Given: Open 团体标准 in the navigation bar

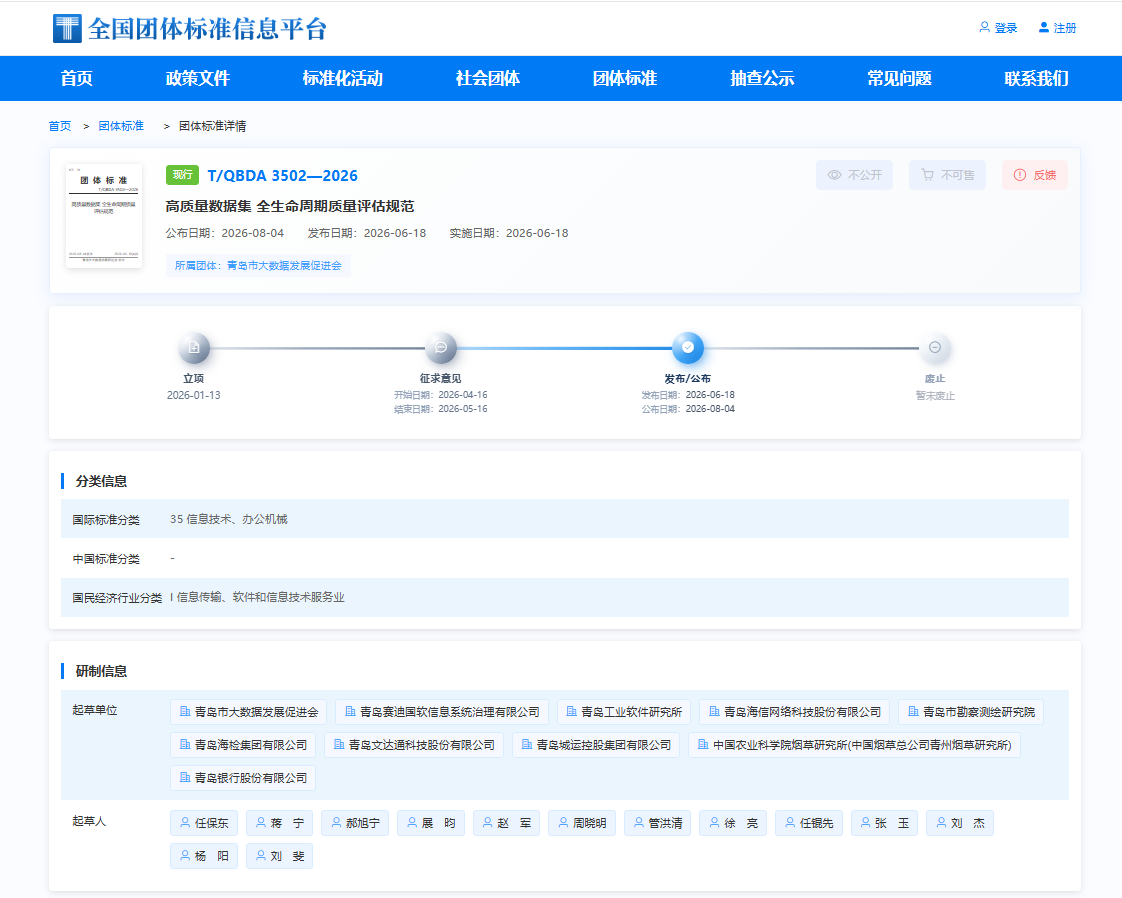Looking at the screenshot, I should (x=625, y=78).
